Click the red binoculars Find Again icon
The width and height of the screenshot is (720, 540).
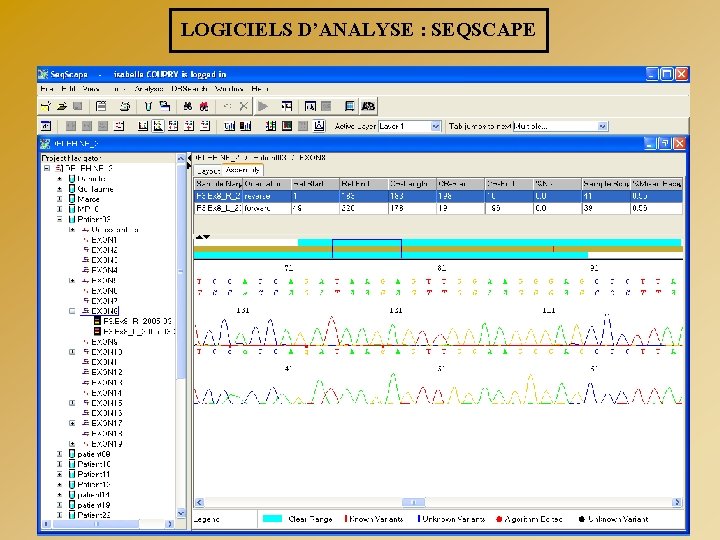coord(204,107)
